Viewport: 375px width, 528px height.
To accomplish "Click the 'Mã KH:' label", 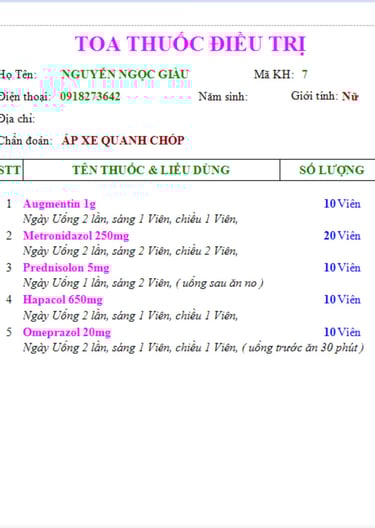I will 274,74.
